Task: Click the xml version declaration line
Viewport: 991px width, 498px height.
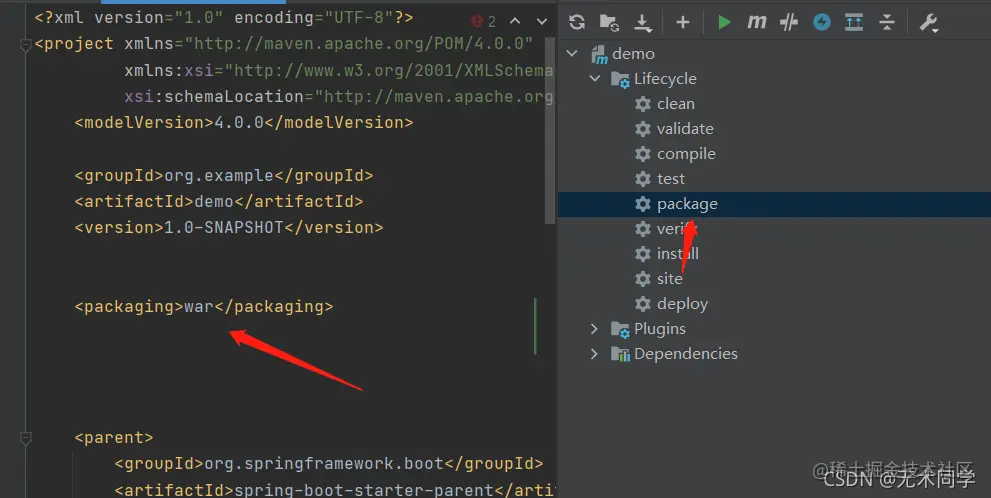Action: 224,18
